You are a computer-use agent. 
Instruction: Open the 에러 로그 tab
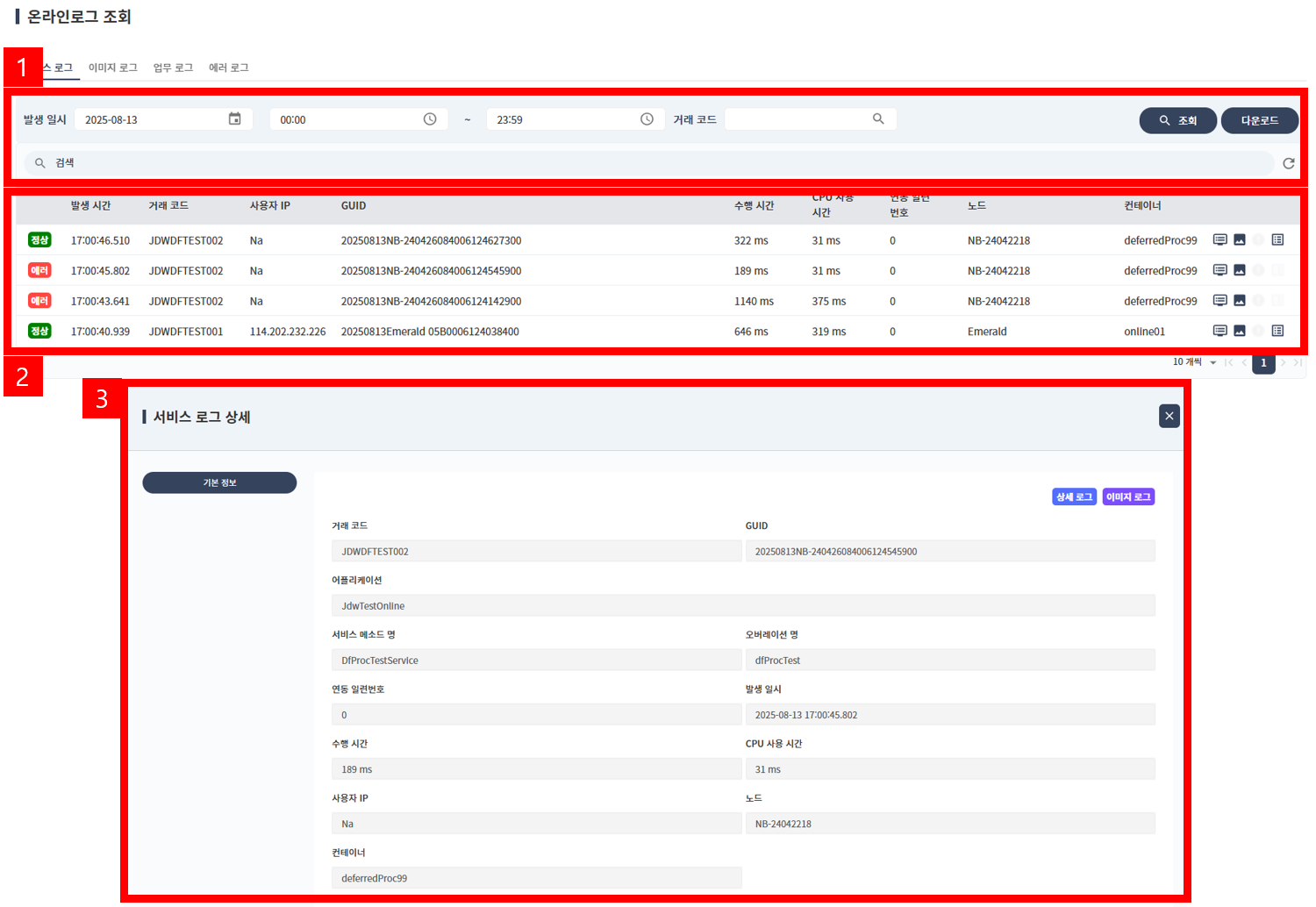pos(229,68)
